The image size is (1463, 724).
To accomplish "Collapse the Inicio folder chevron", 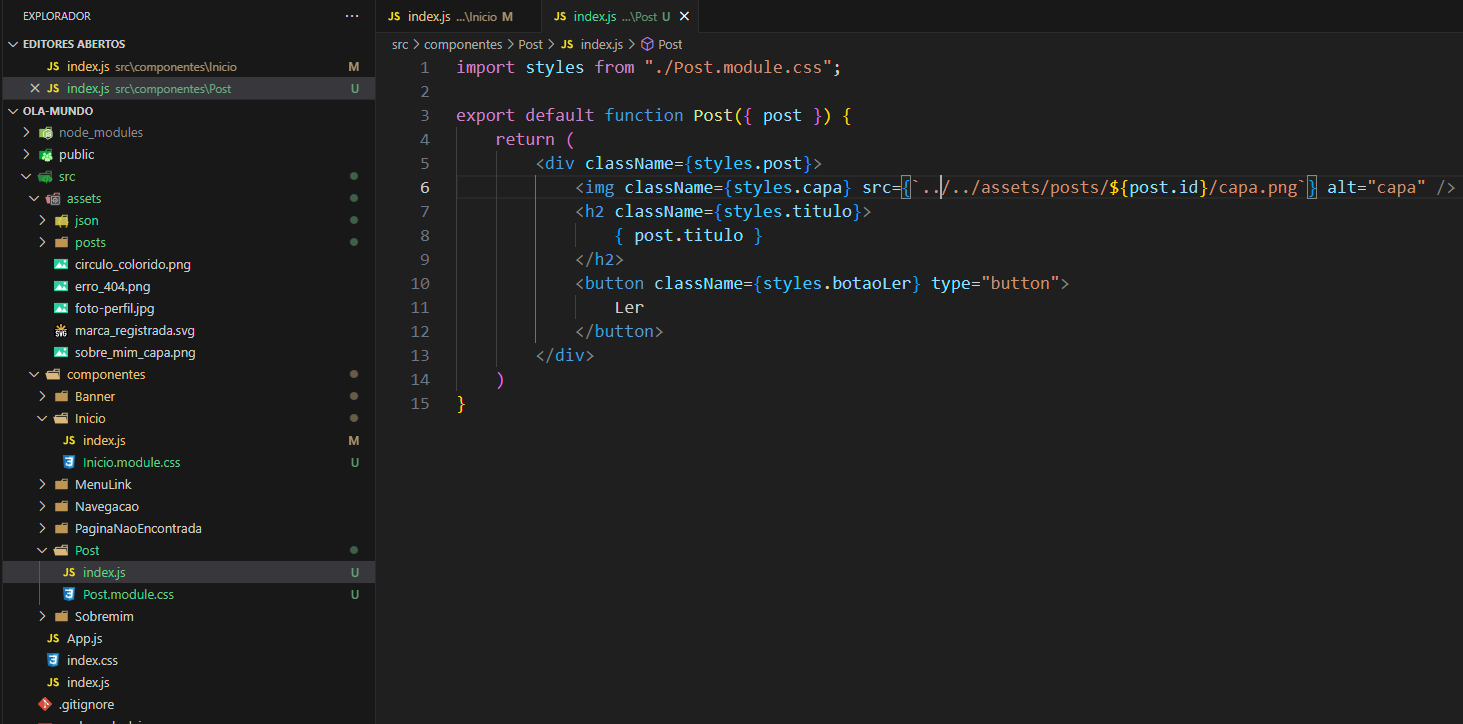I will pyautogui.click(x=43, y=418).
